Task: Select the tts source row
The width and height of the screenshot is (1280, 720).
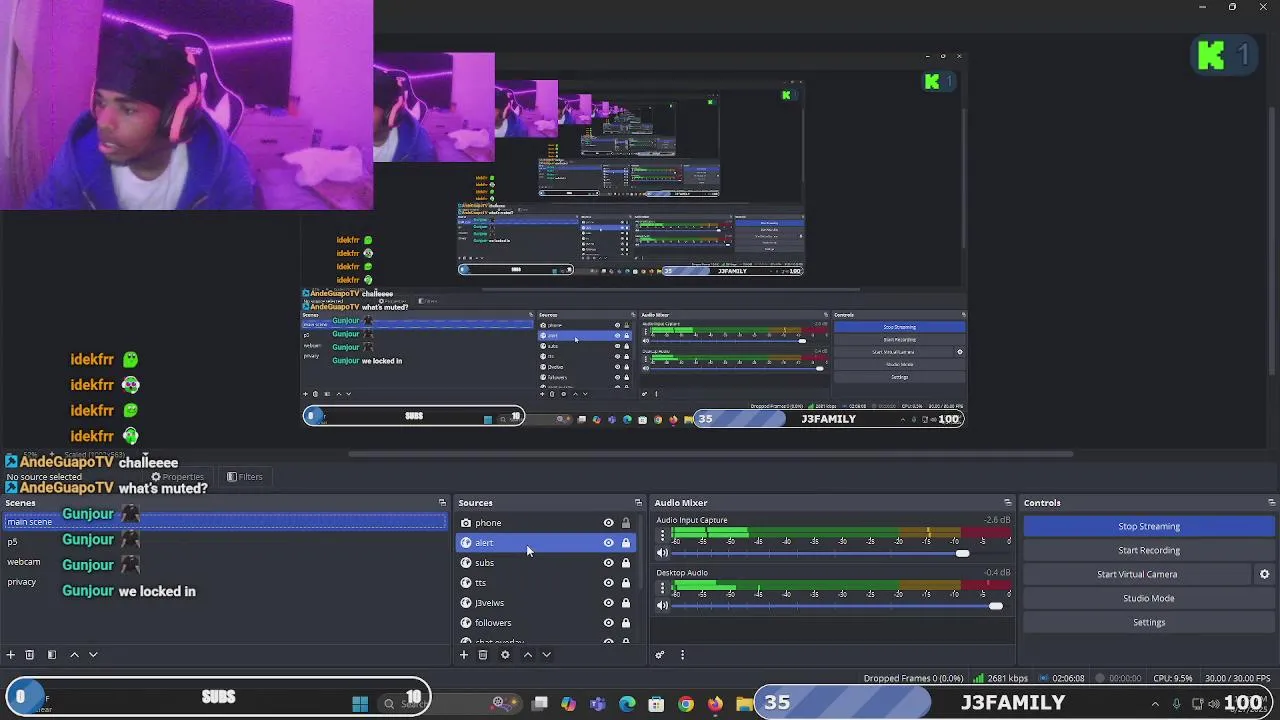Action: (545, 583)
